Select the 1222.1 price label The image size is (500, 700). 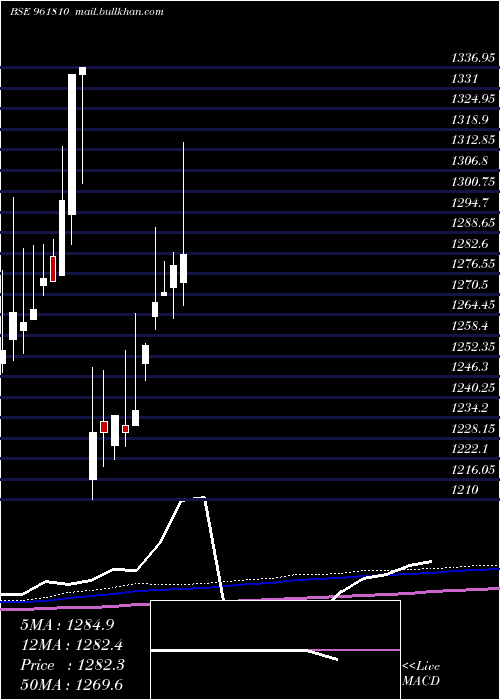[x=470, y=449]
